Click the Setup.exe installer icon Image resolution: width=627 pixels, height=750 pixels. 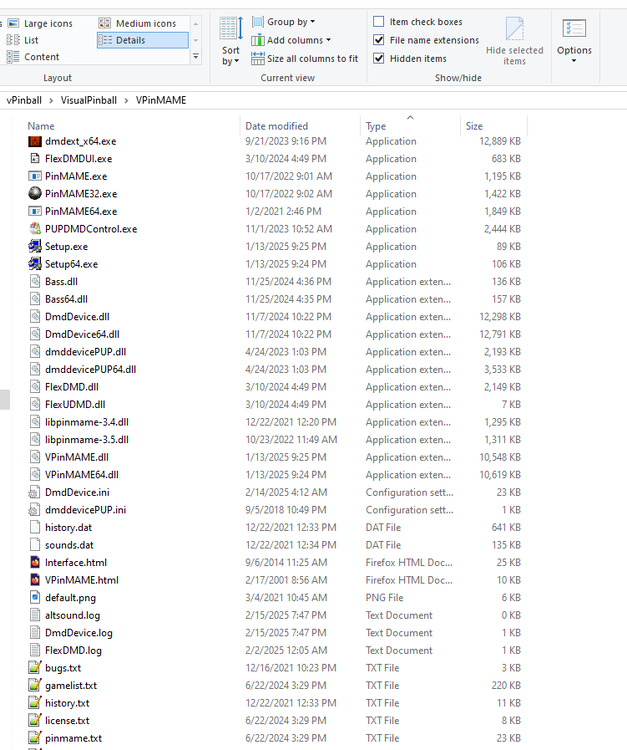[x=35, y=247]
